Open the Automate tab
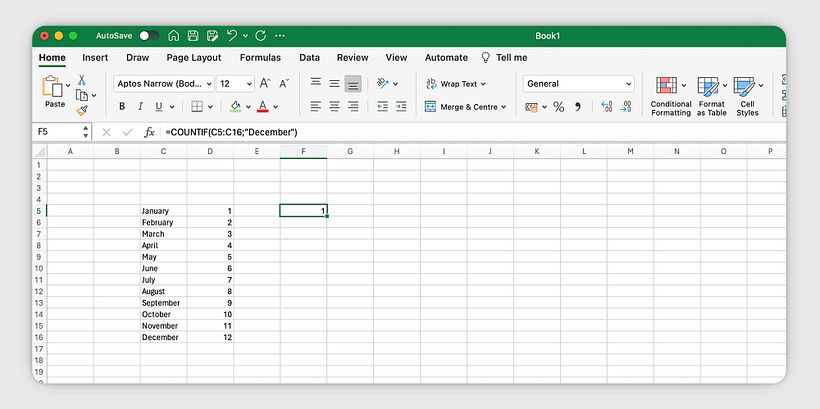This screenshot has height=409, width=820. tap(446, 58)
